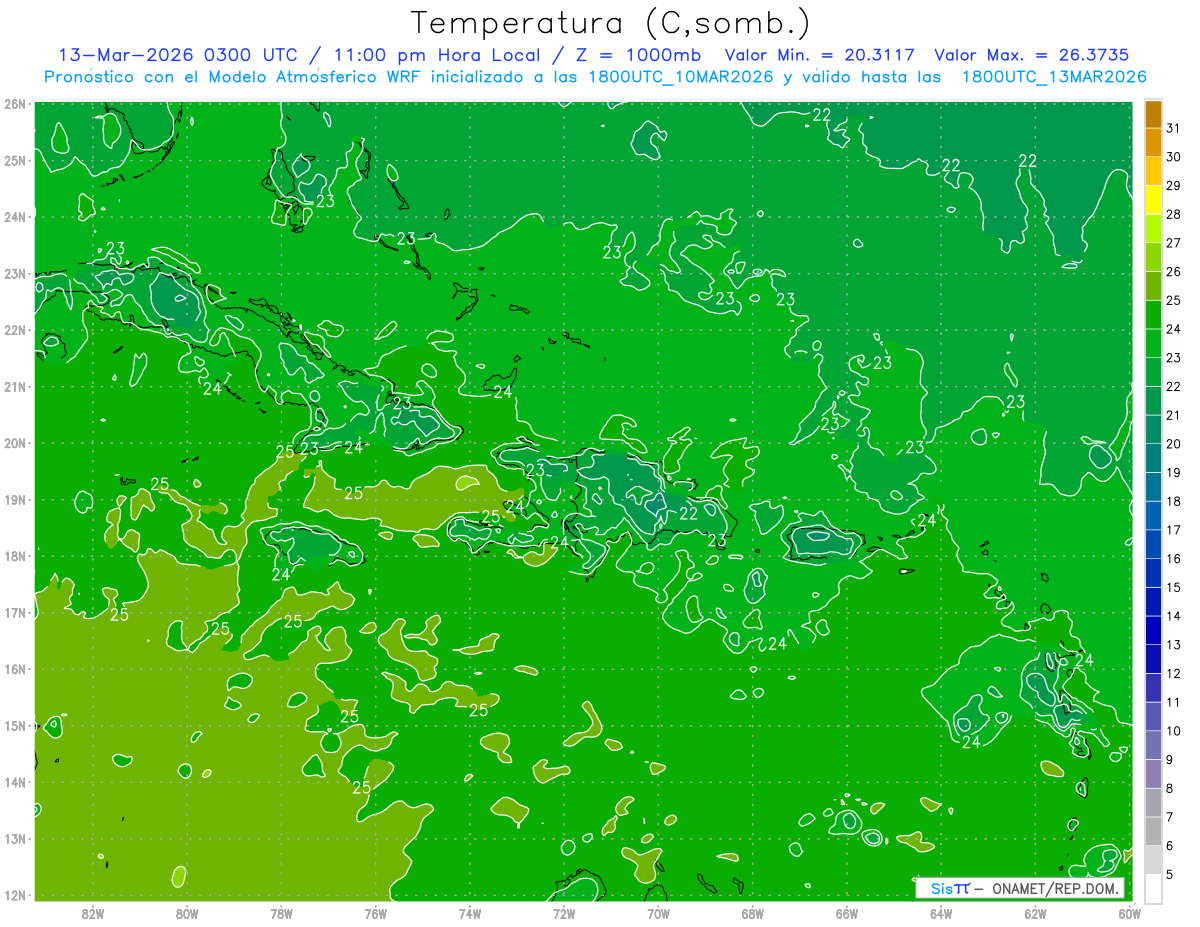The image size is (1200, 927).
Task: Click the "64W" longitude axis label
Action: click(x=940, y=913)
